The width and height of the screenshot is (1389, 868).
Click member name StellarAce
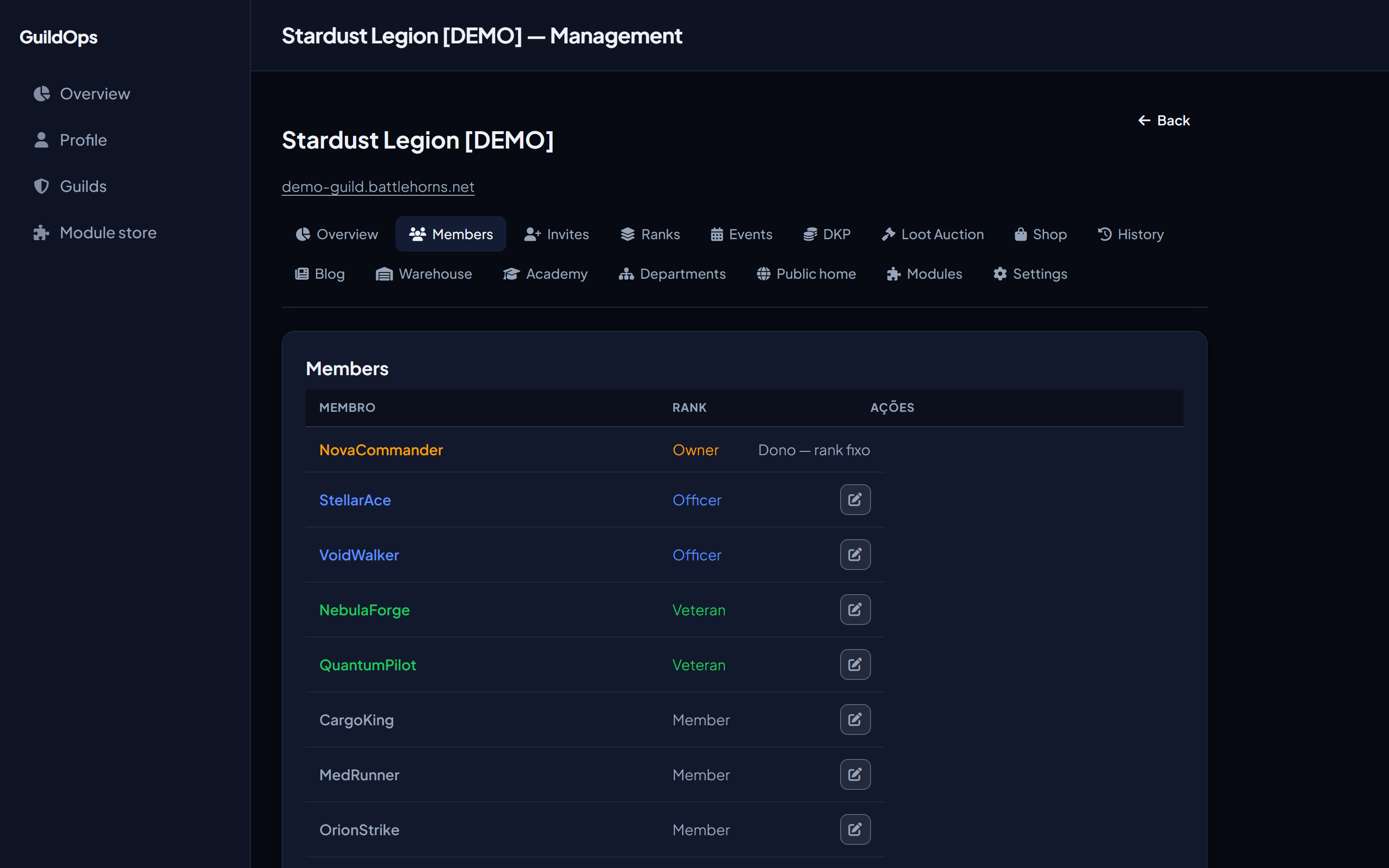point(354,500)
